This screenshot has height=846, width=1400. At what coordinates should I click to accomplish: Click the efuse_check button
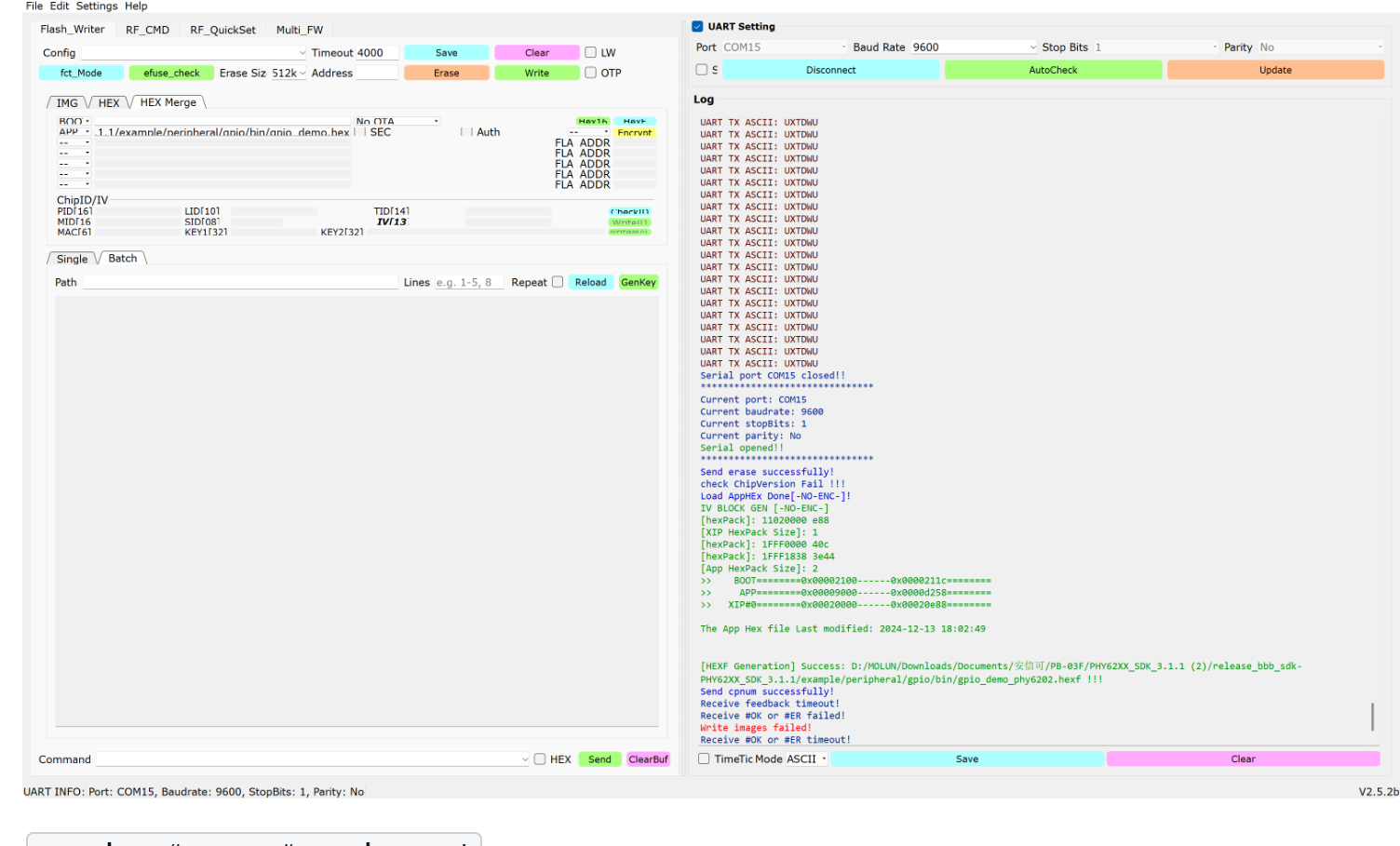(171, 73)
